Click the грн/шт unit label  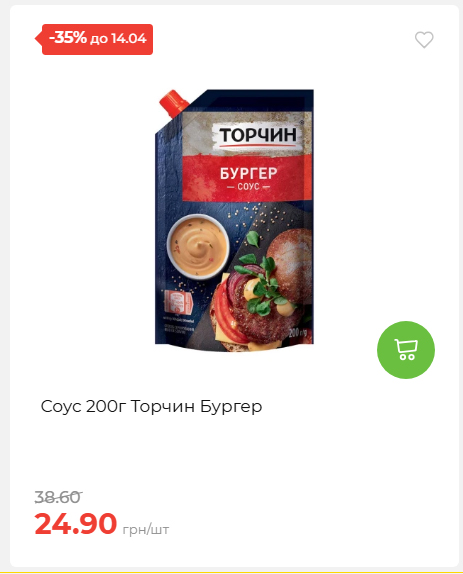[146, 529]
